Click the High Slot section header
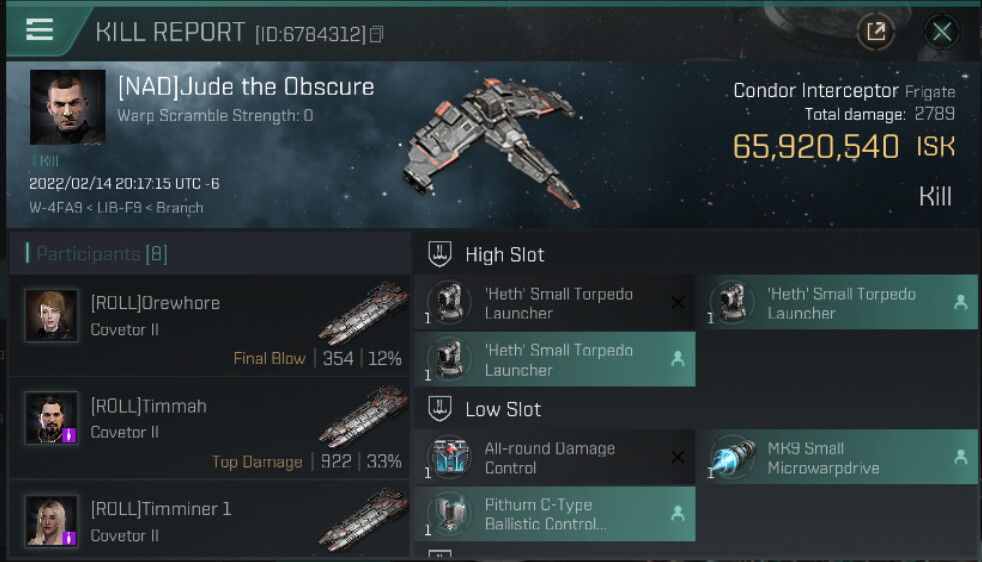The height and width of the screenshot is (562, 982). click(503, 255)
